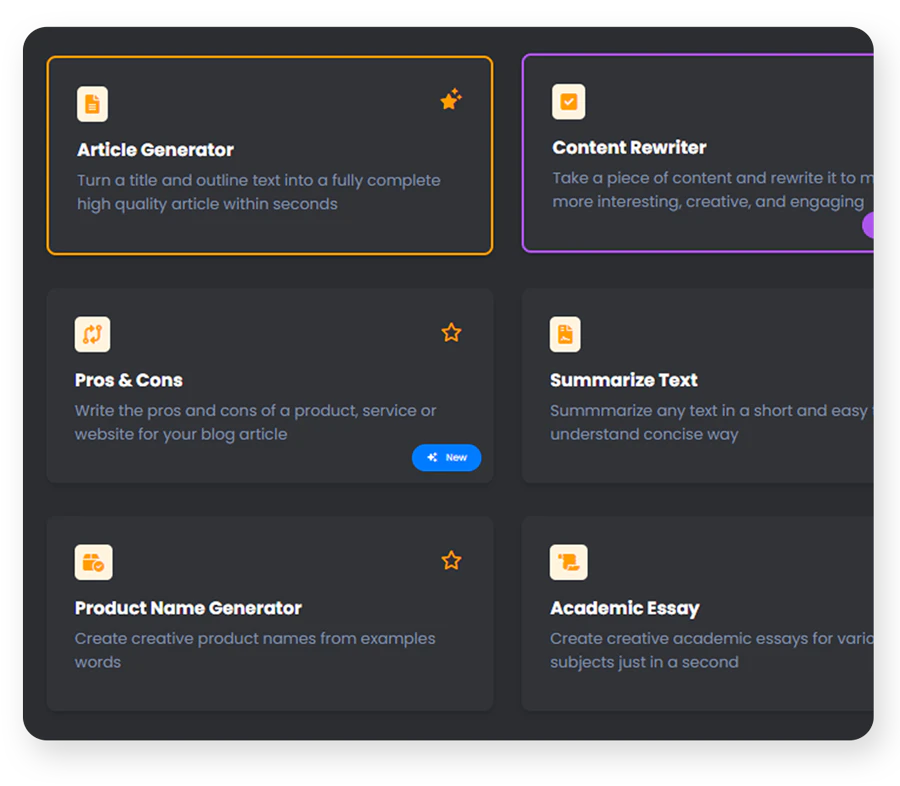Click the blue New badge
The width and height of the screenshot is (900, 786).
pyautogui.click(x=446, y=457)
